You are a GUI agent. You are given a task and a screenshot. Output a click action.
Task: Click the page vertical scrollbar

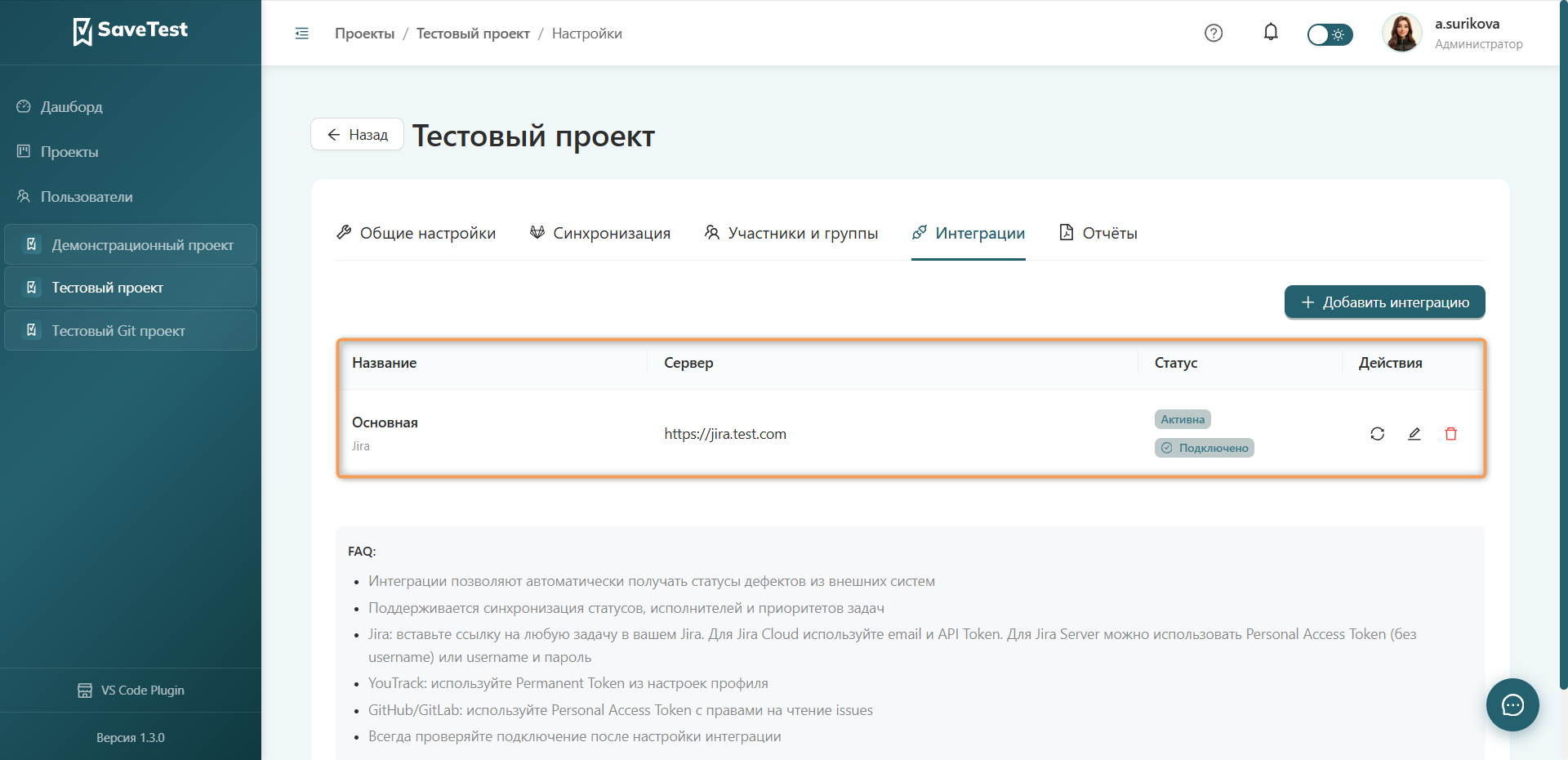click(x=1563, y=343)
